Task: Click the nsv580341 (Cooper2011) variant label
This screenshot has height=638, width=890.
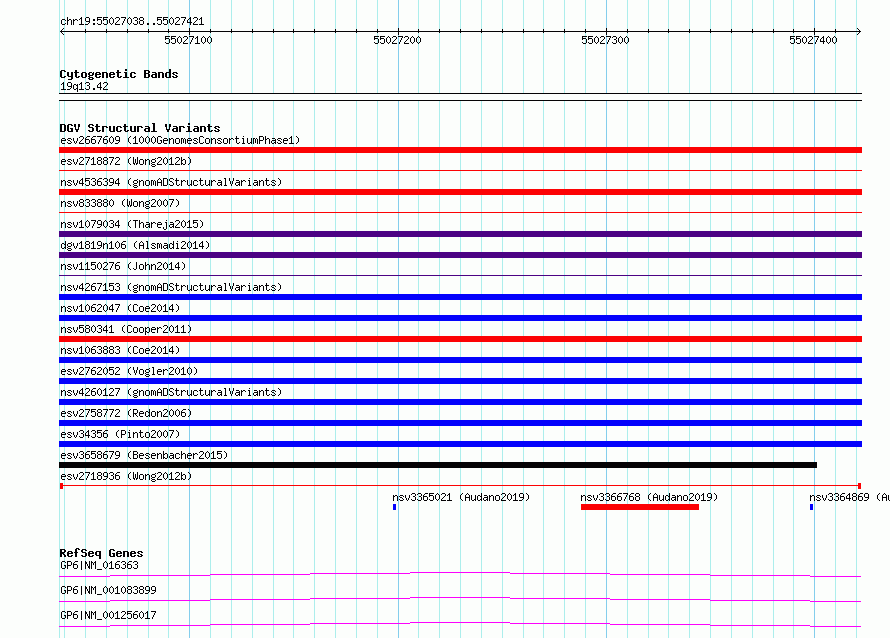Action: click(126, 329)
